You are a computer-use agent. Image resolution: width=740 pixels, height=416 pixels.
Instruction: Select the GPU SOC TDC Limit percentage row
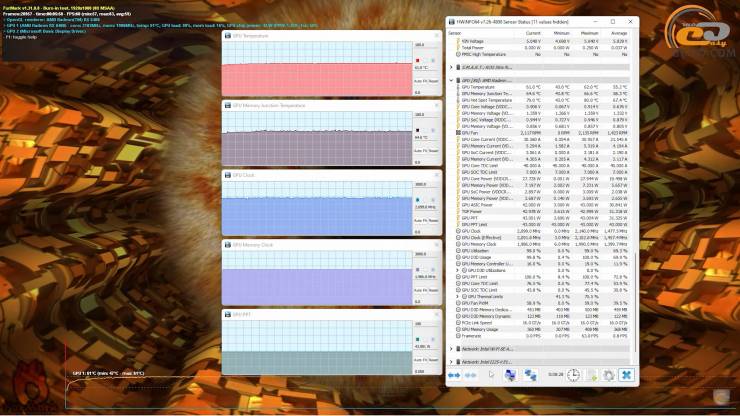pyautogui.click(x=542, y=290)
